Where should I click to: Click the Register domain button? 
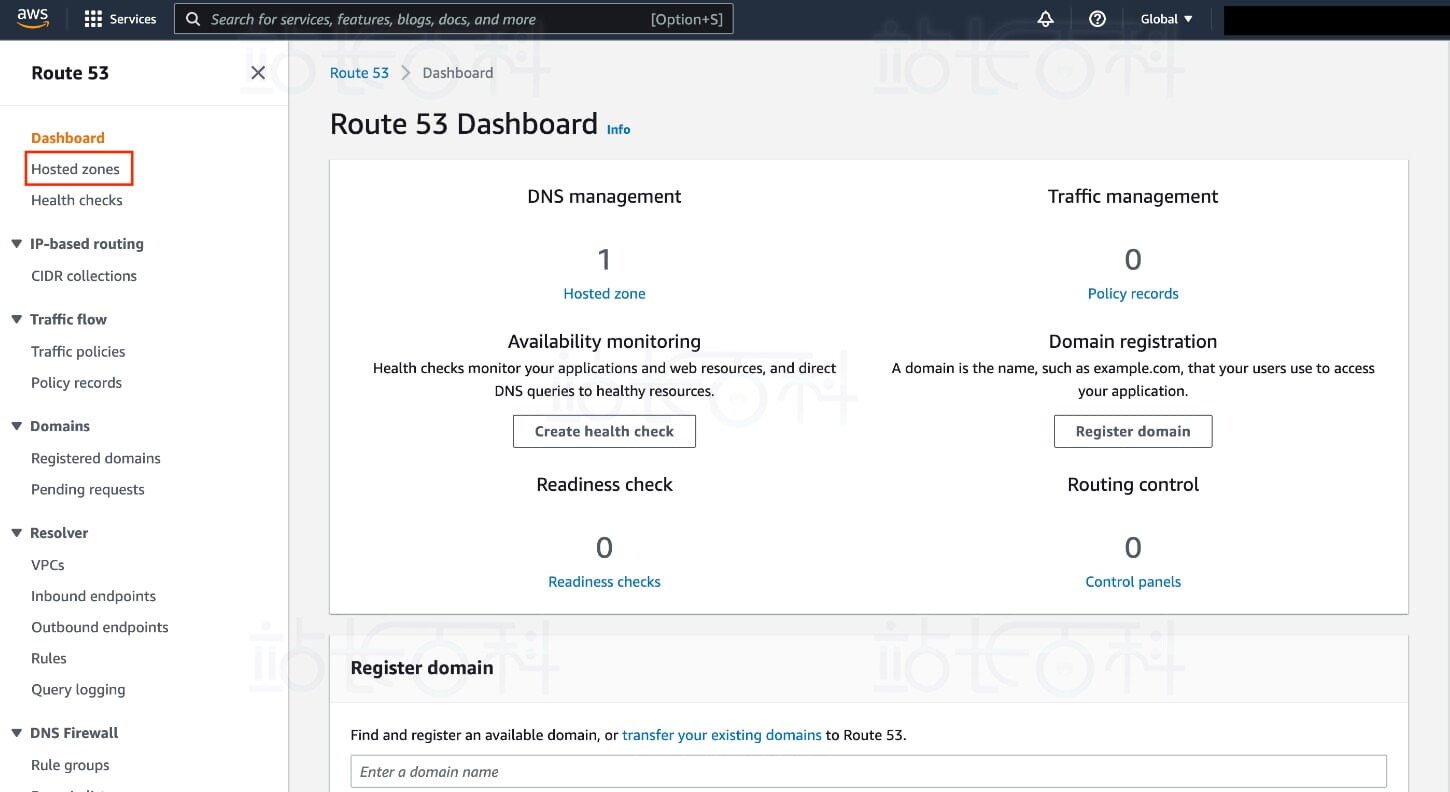(x=1133, y=431)
